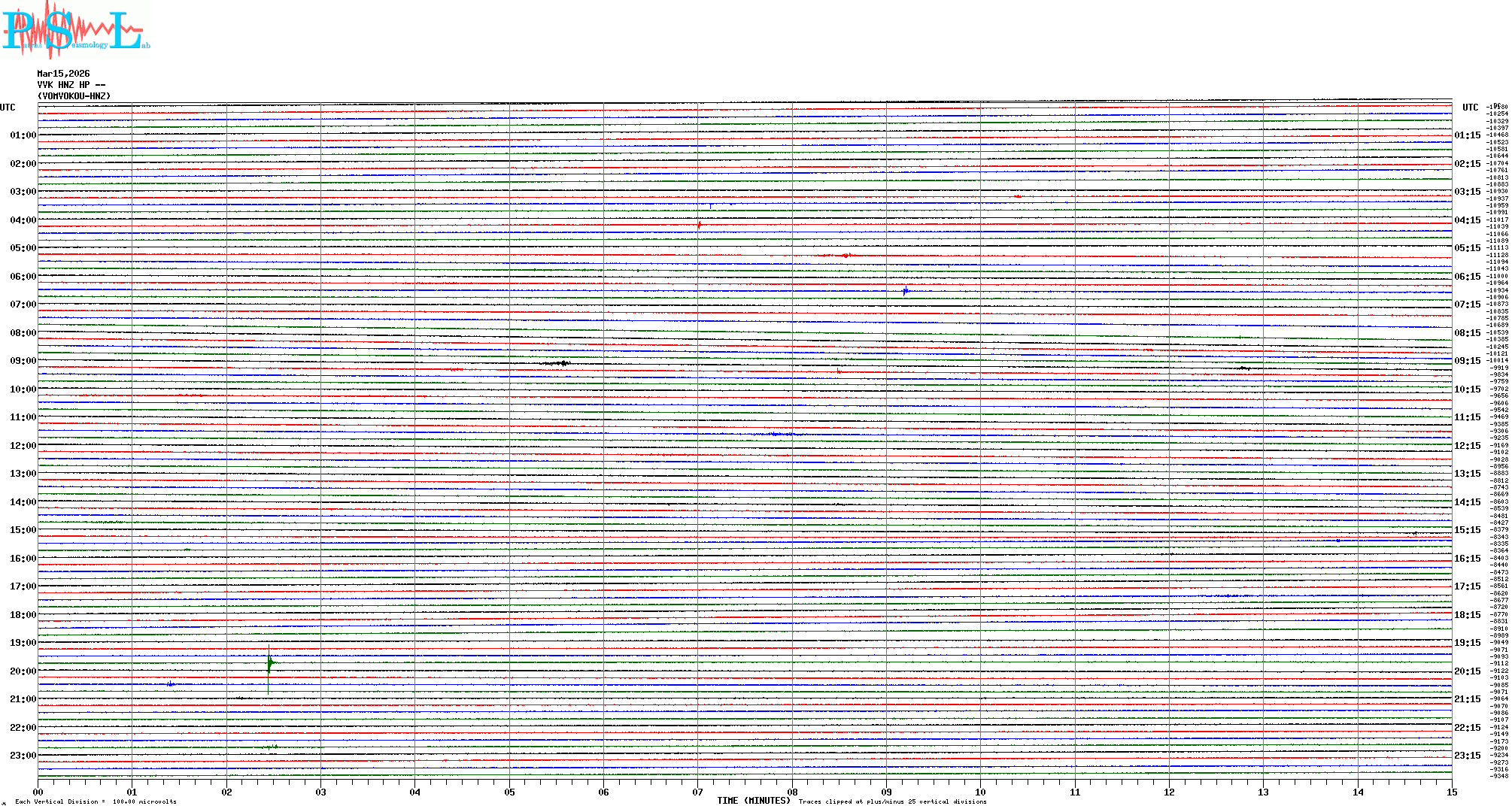Click the 15 minute tick label
This screenshot has height=812, width=1512.
1451,792
